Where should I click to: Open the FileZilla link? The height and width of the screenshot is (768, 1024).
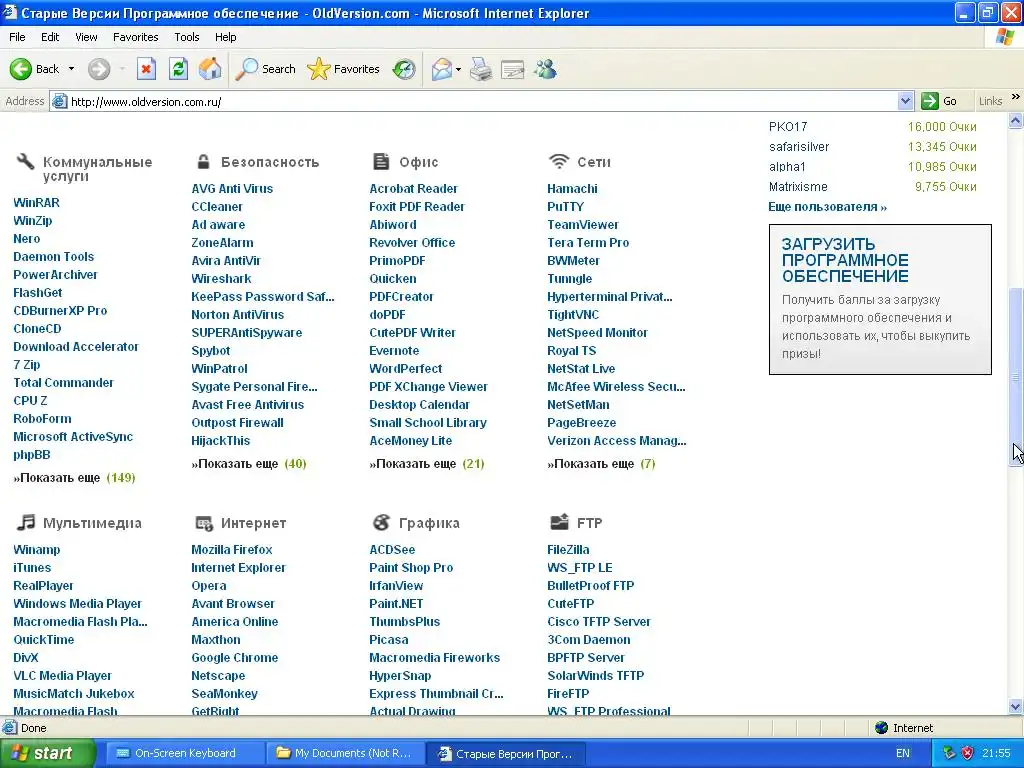coord(568,549)
